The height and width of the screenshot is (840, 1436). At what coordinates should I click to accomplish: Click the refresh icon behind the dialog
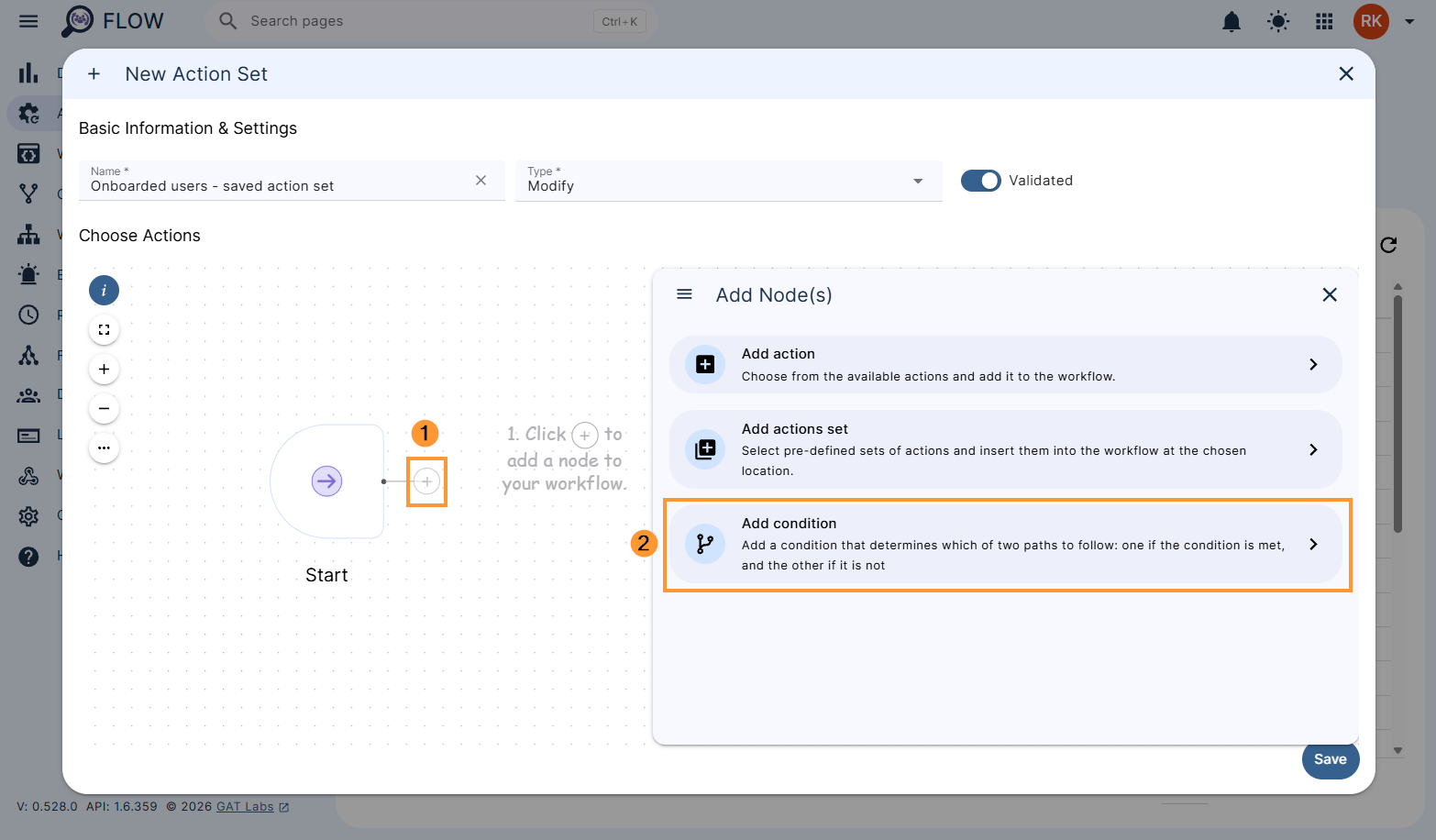pos(1388,245)
